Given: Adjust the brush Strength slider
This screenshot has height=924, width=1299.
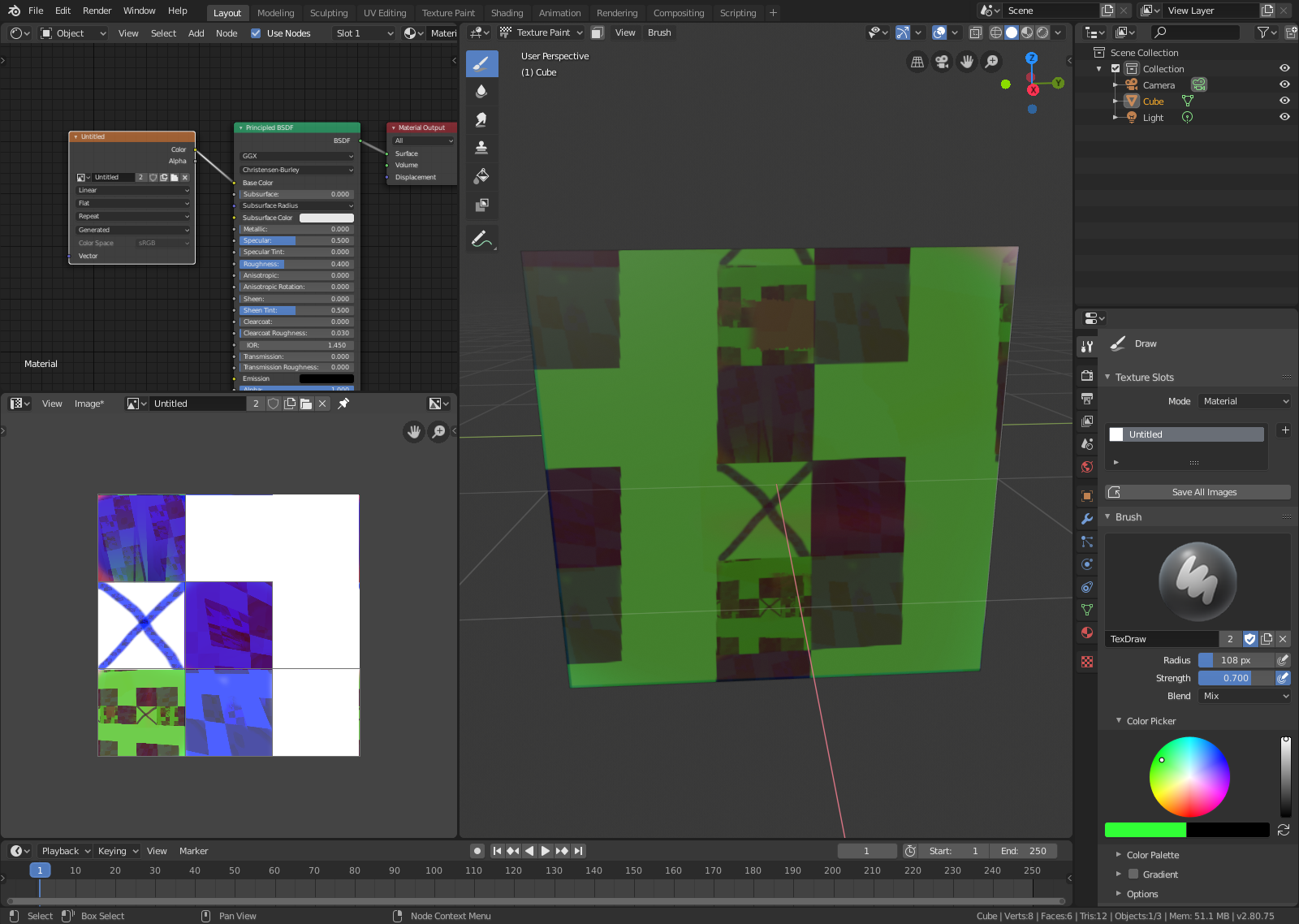Looking at the screenshot, I should coord(1236,678).
